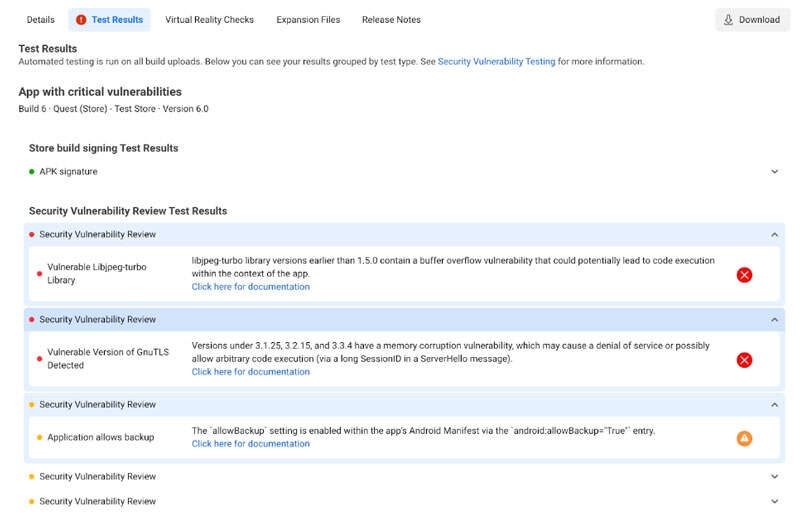Viewport: 800px width, 518px height.
Task: Click the orange warning icon for allowBackup
Action: 744,438
